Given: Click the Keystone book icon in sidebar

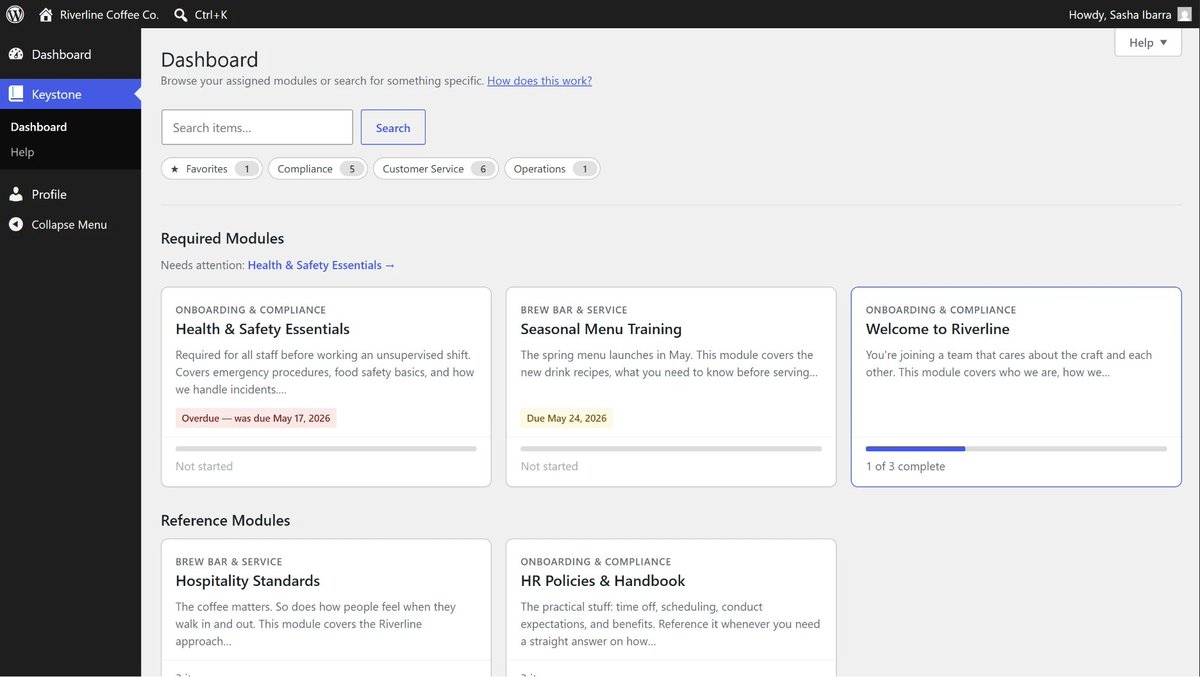Looking at the screenshot, I should tap(16, 94).
